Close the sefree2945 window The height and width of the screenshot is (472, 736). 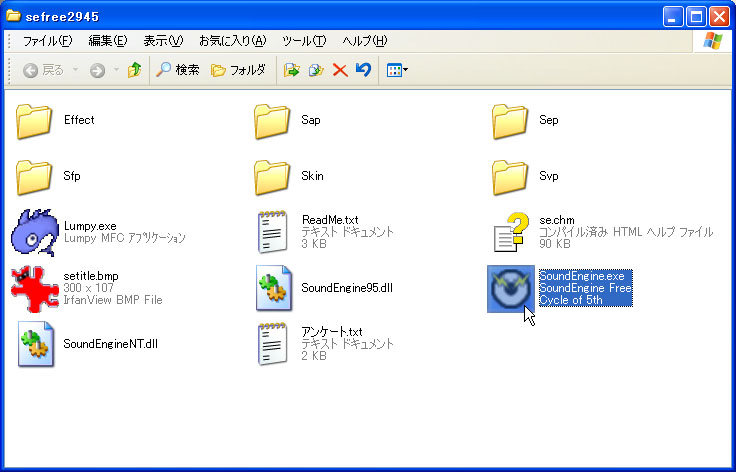(x=719, y=17)
